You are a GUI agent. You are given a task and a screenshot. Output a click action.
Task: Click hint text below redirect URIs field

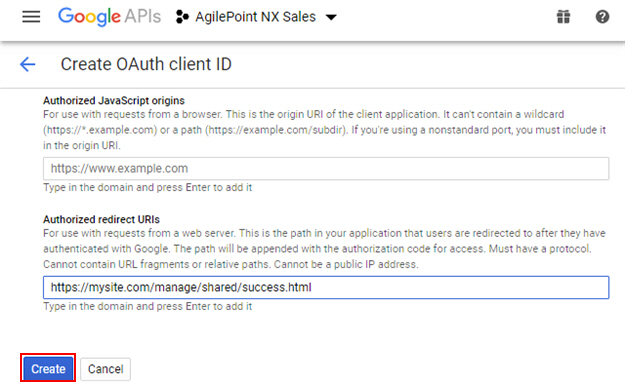pyautogui.click(x=148, y=306)
